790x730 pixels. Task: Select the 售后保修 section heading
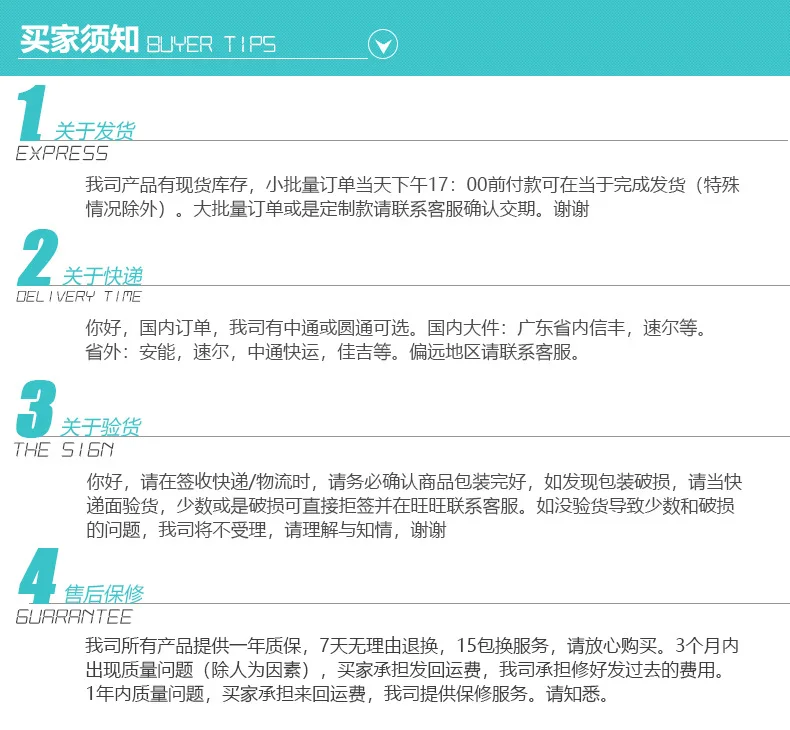[104, 594]
